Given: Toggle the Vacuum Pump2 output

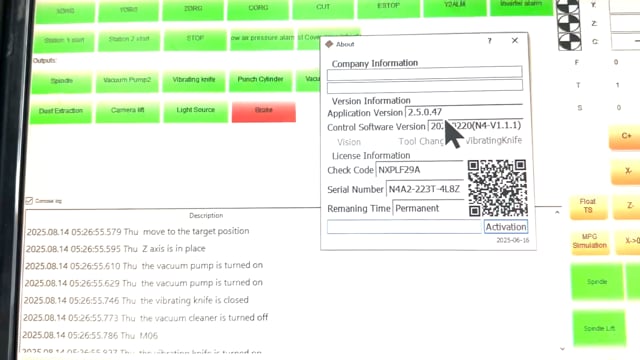Looking at the screenshot, I should [127, 81].
